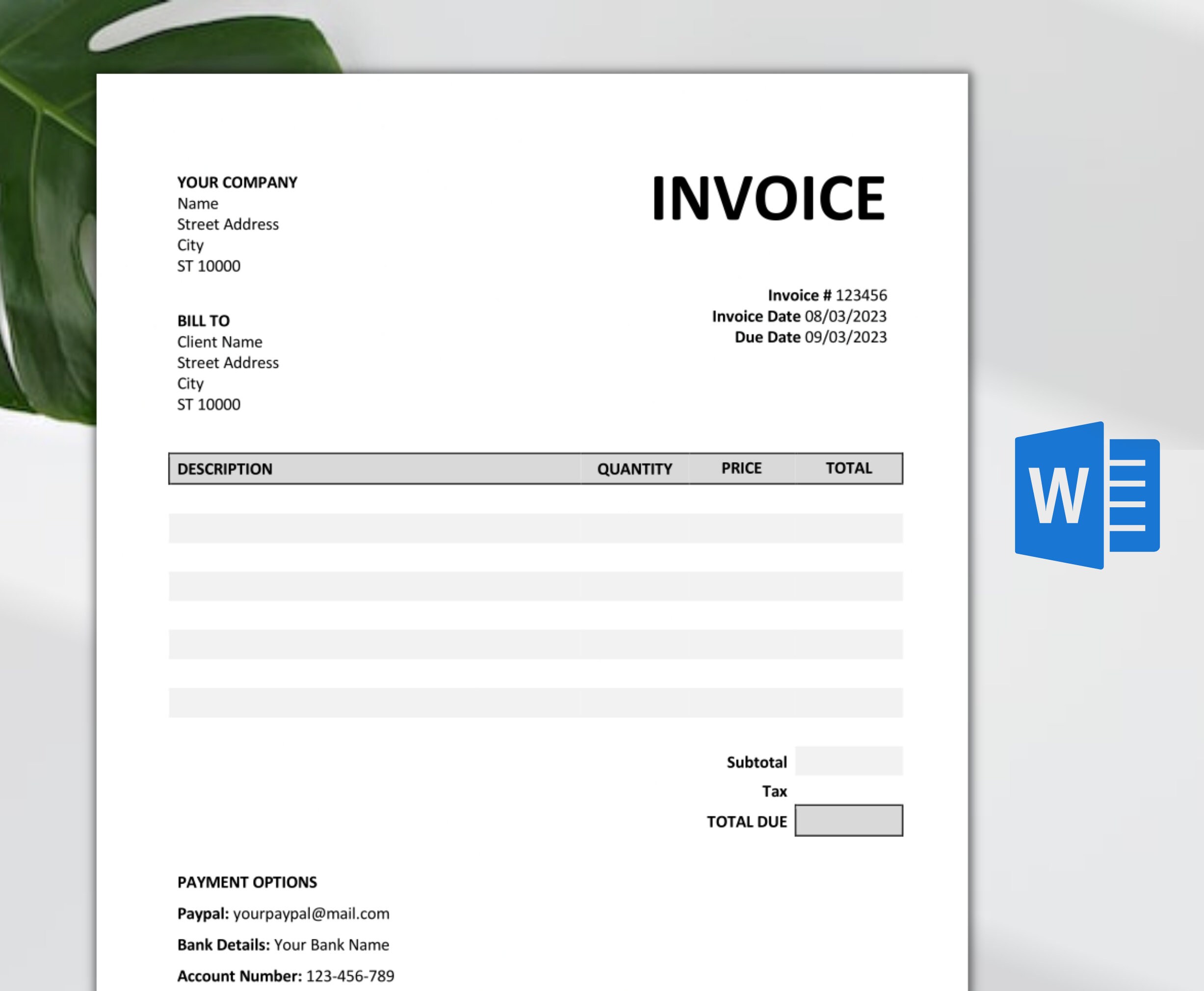Viewport: 1204px width, 991px height.
Task: Click the yourpaypal@mail.com address
Action: [x=311, y=914]
